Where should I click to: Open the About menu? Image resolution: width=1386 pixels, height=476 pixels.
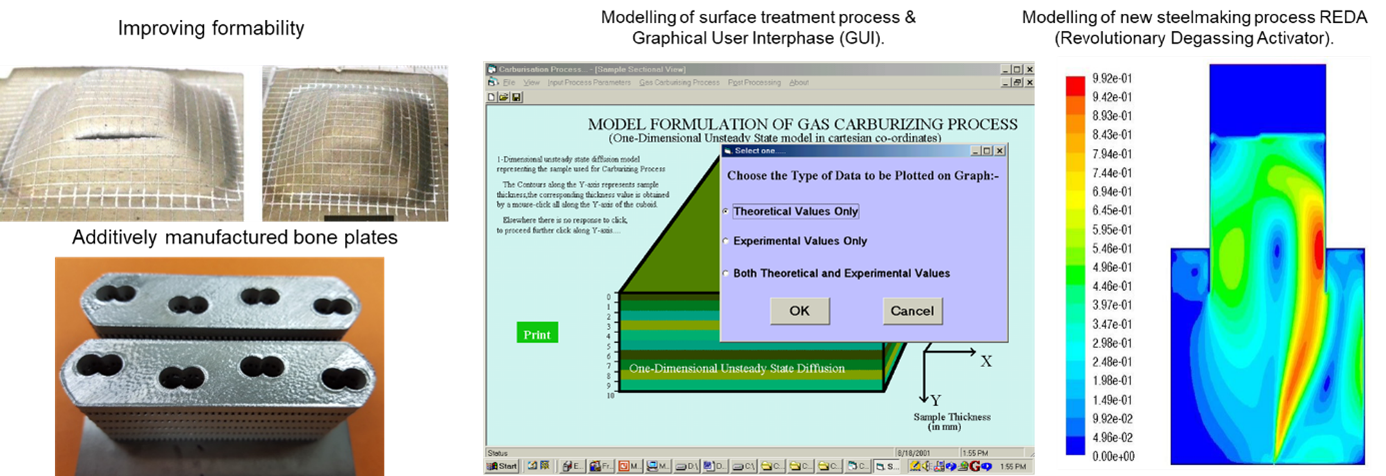click(799, 82)
